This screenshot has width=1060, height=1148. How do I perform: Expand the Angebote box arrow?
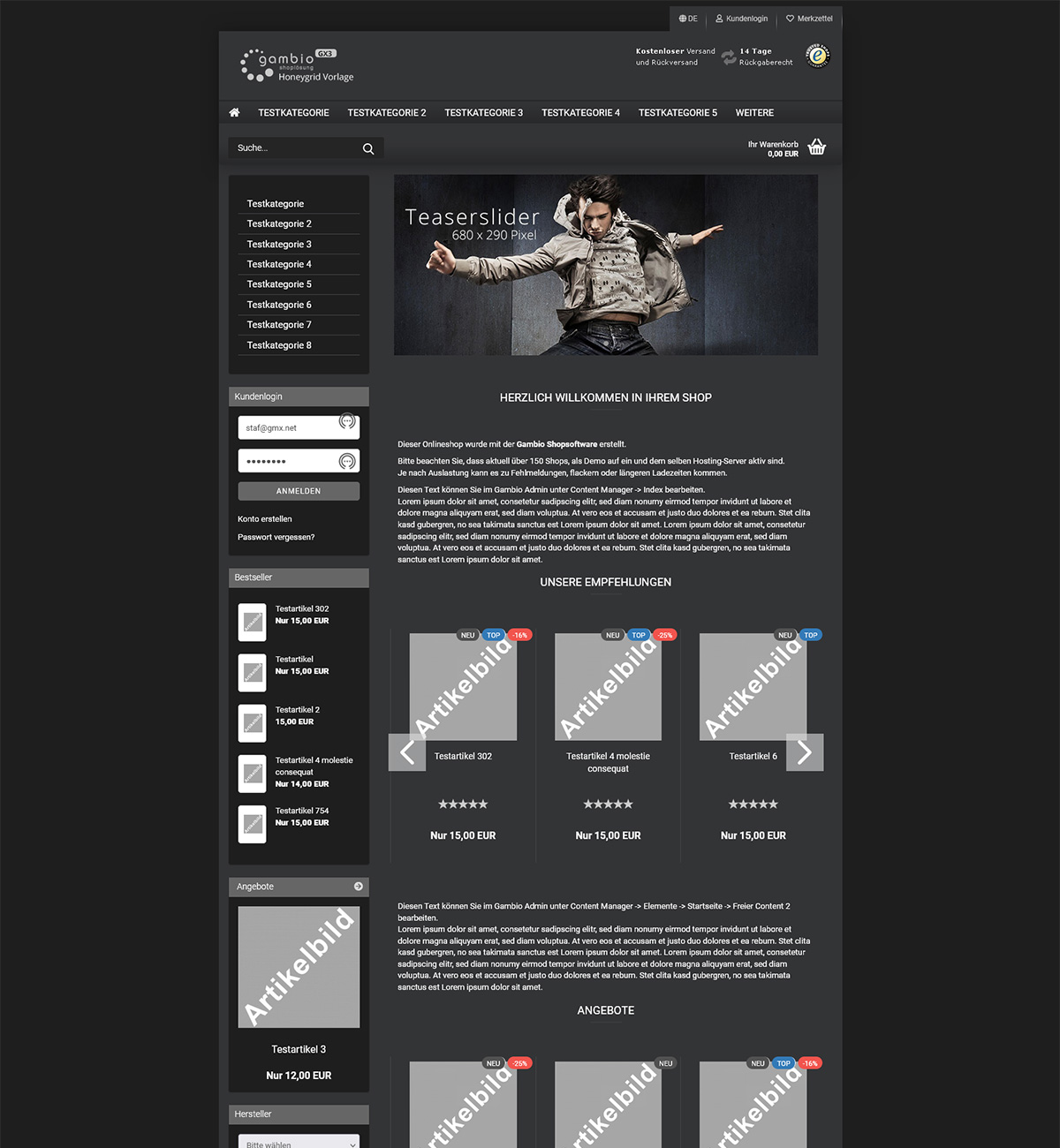pyautogui.click(x=359, y=886)
